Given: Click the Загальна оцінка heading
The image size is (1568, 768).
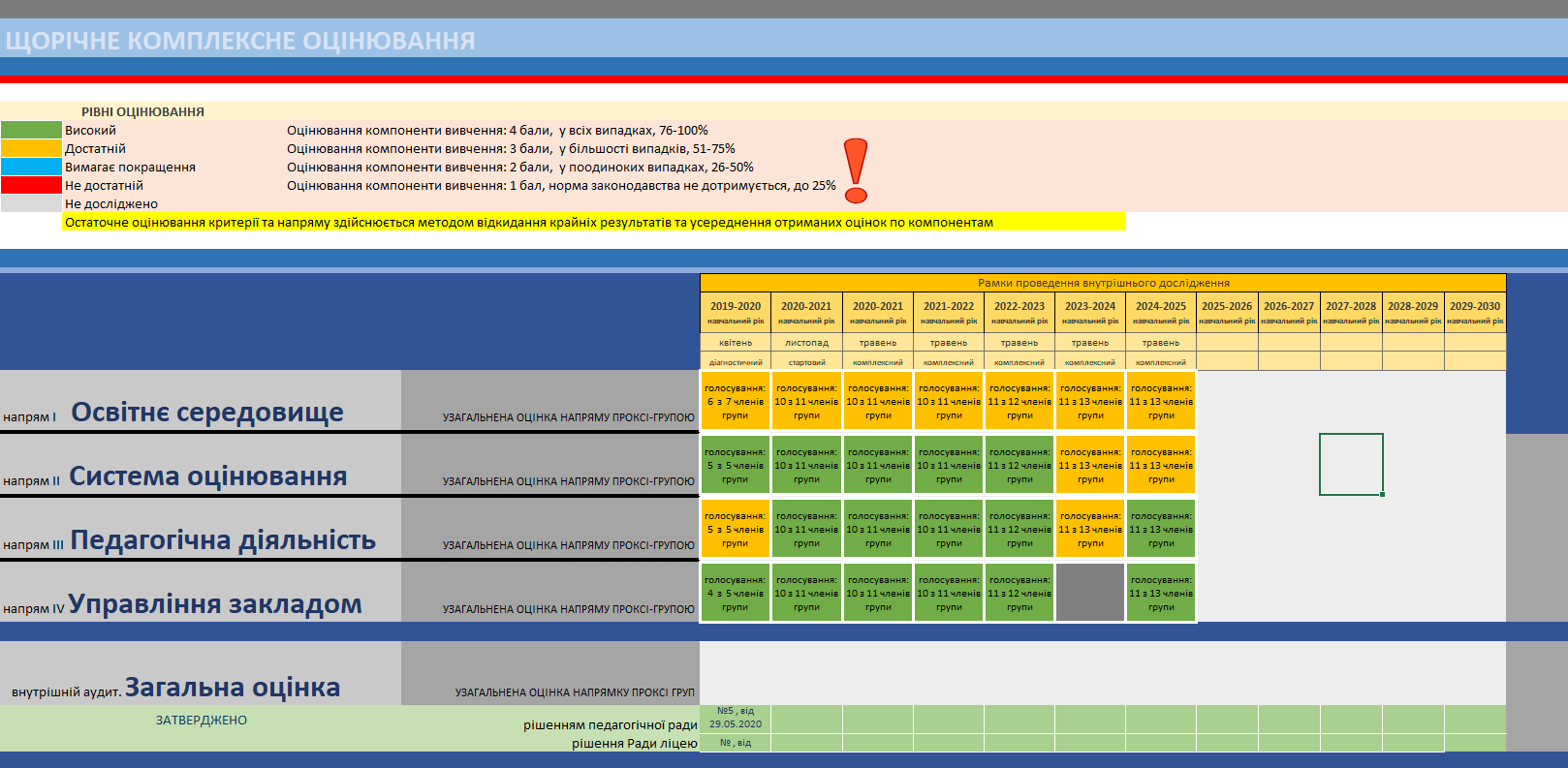Looking at the screenshot, I should (233, 688).
